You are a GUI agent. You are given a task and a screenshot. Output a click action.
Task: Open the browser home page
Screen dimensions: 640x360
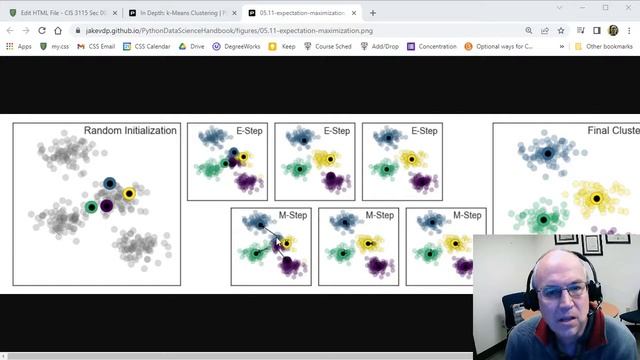click(58, 31)
